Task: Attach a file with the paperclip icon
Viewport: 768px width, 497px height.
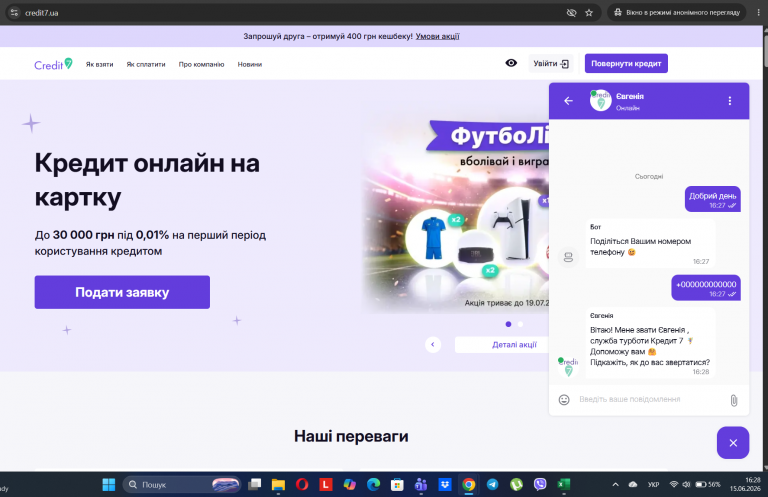Action: [734, 401]
